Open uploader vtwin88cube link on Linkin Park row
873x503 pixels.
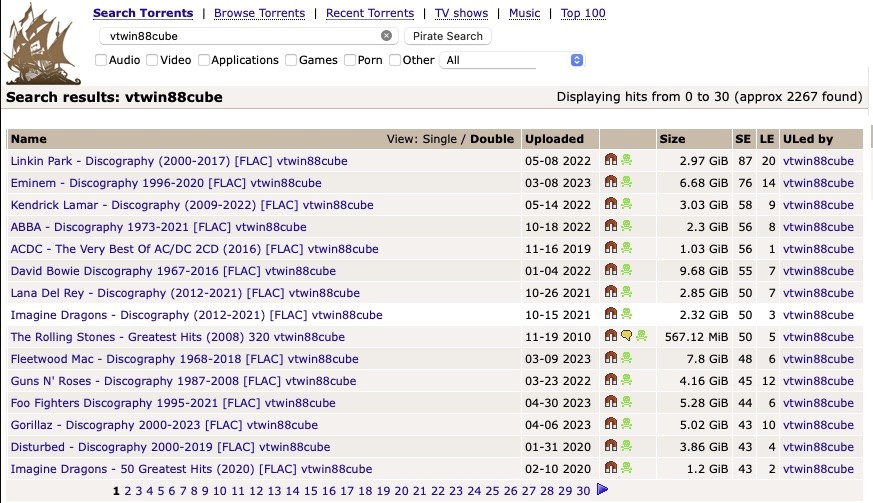(818, 161)
